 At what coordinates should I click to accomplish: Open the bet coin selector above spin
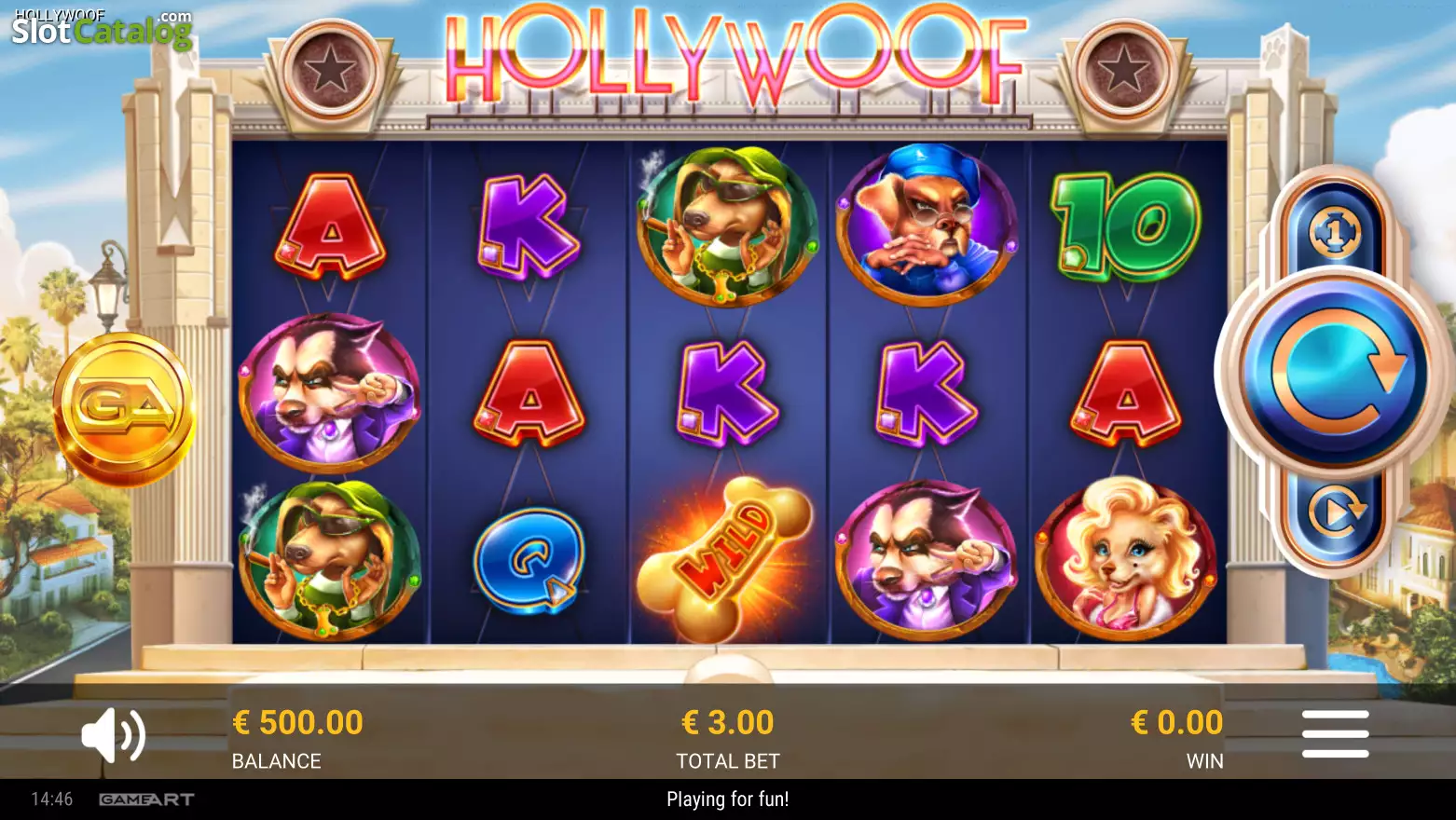point(1335,231)
